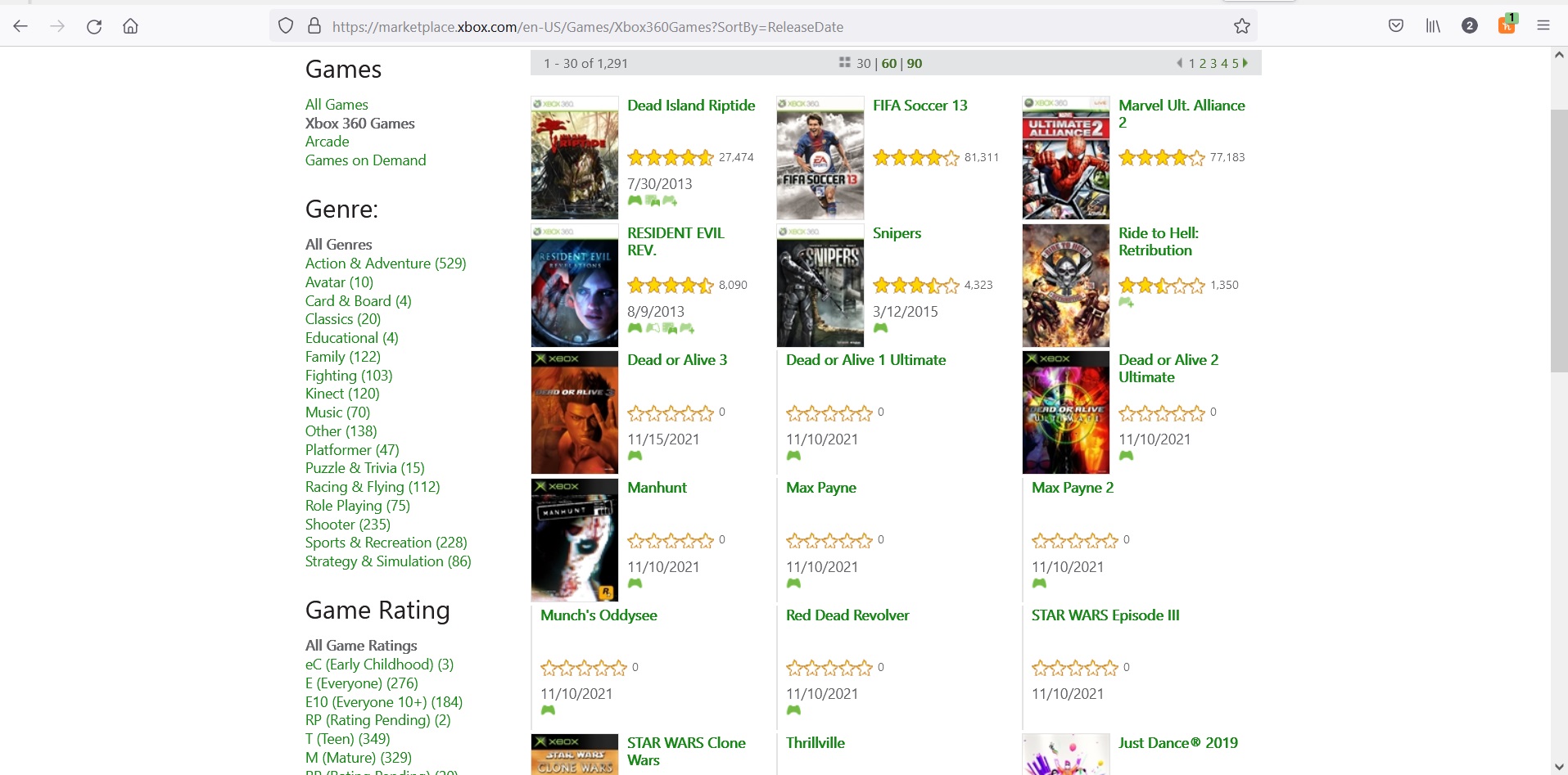Open Games on Demand category
Viewport: 1568px width, 775px height.
pos(365,160)
